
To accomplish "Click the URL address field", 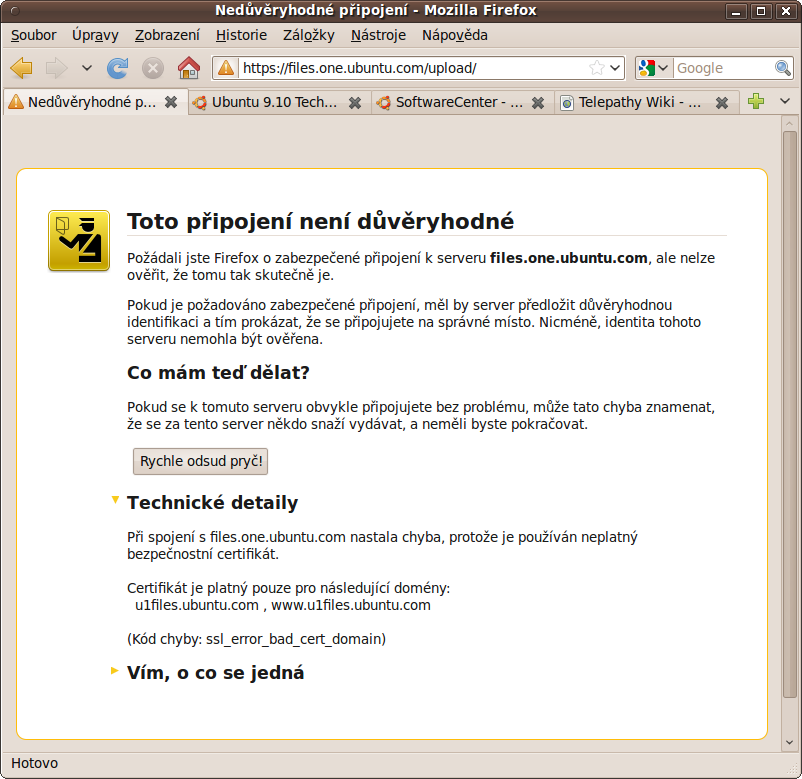I will 410,68.
